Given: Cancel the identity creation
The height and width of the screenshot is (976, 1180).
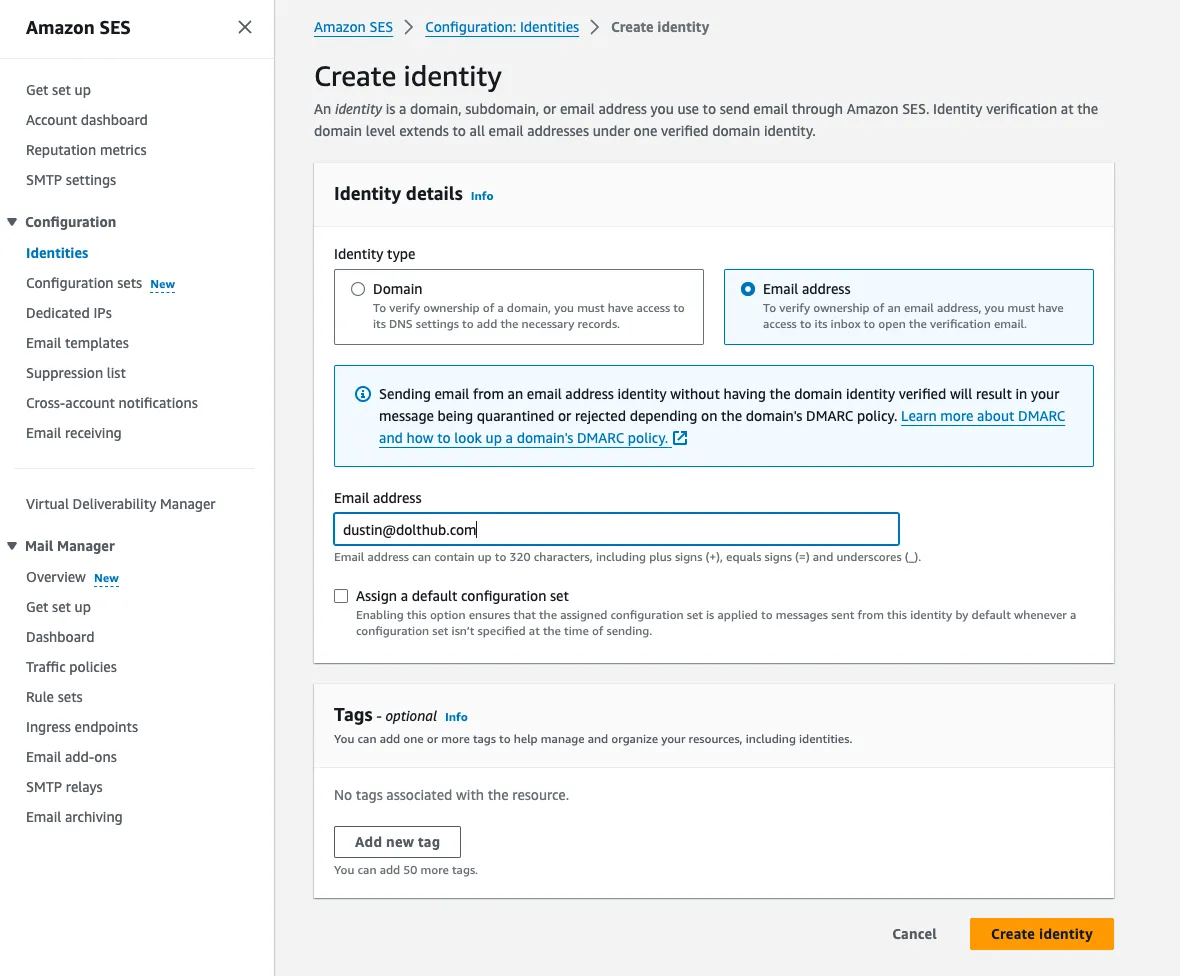Looking at the screenshot, I should [913, 933].
